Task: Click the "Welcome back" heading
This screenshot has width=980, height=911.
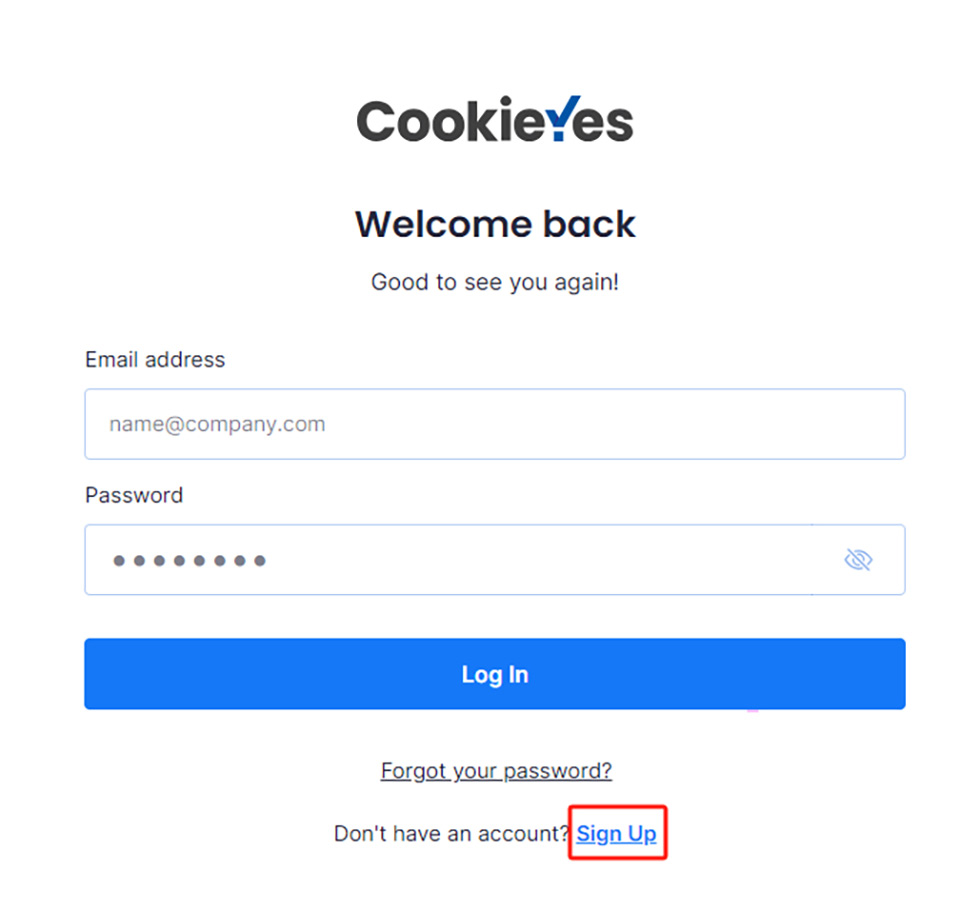Action: point(495,224)
